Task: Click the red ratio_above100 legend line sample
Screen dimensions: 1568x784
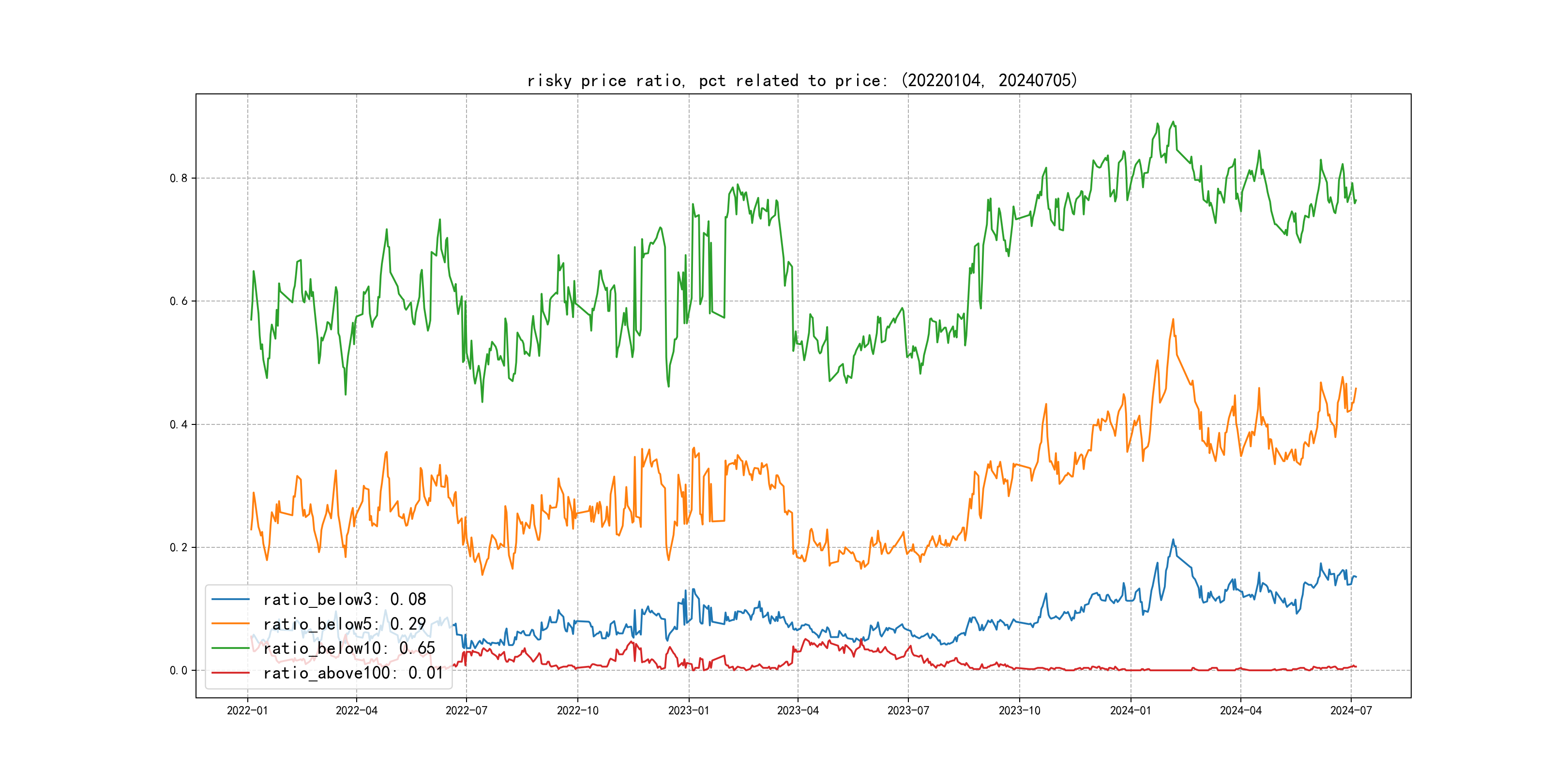Action: click(x=230, y=673)
